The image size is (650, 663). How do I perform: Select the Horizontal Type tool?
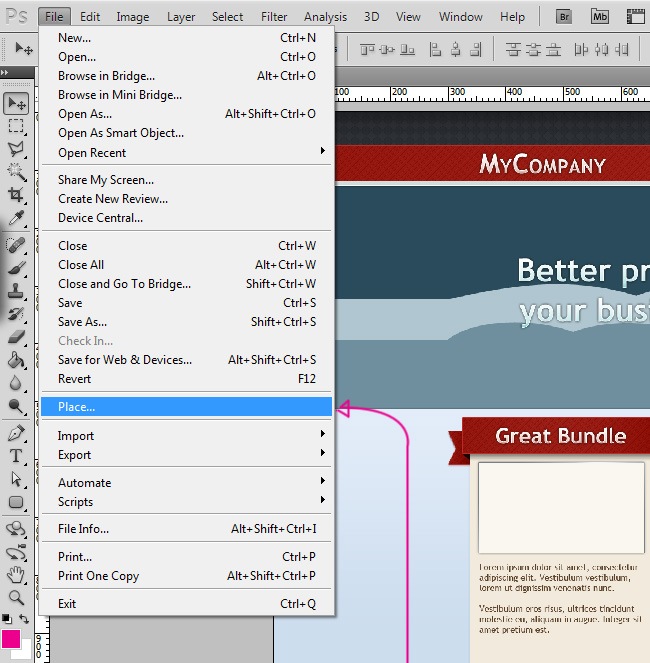click(x=16, y=456)
